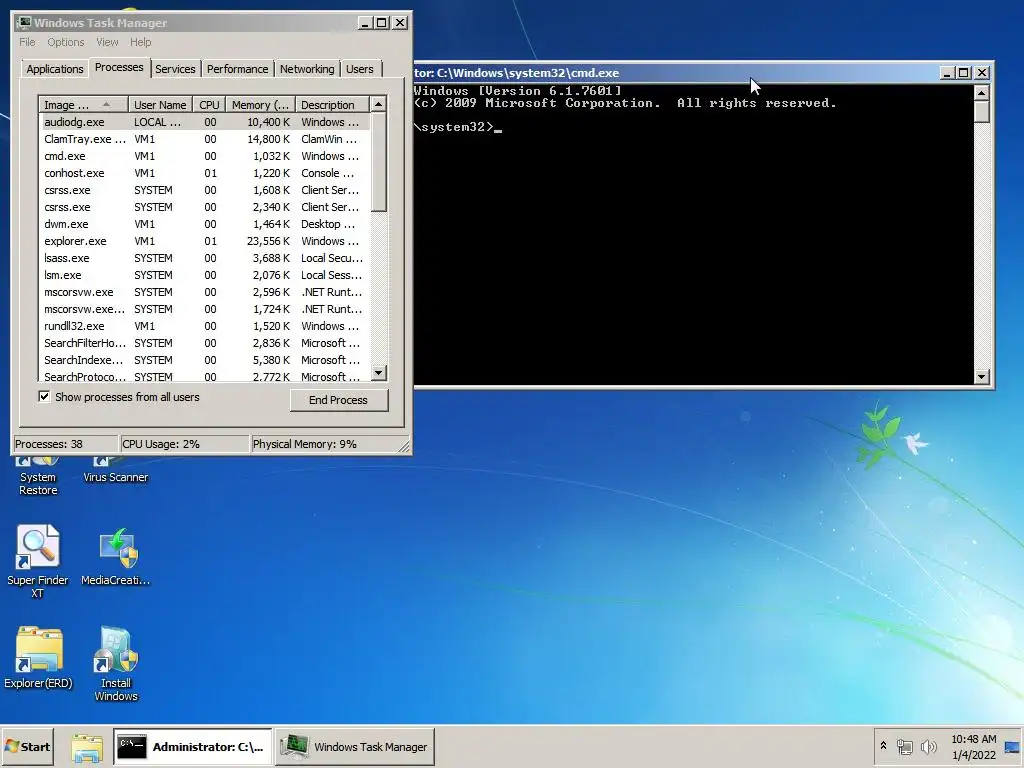
Task: Click the 23,556 K memory value
Action: pyautogui.click(x=268, y=241)
